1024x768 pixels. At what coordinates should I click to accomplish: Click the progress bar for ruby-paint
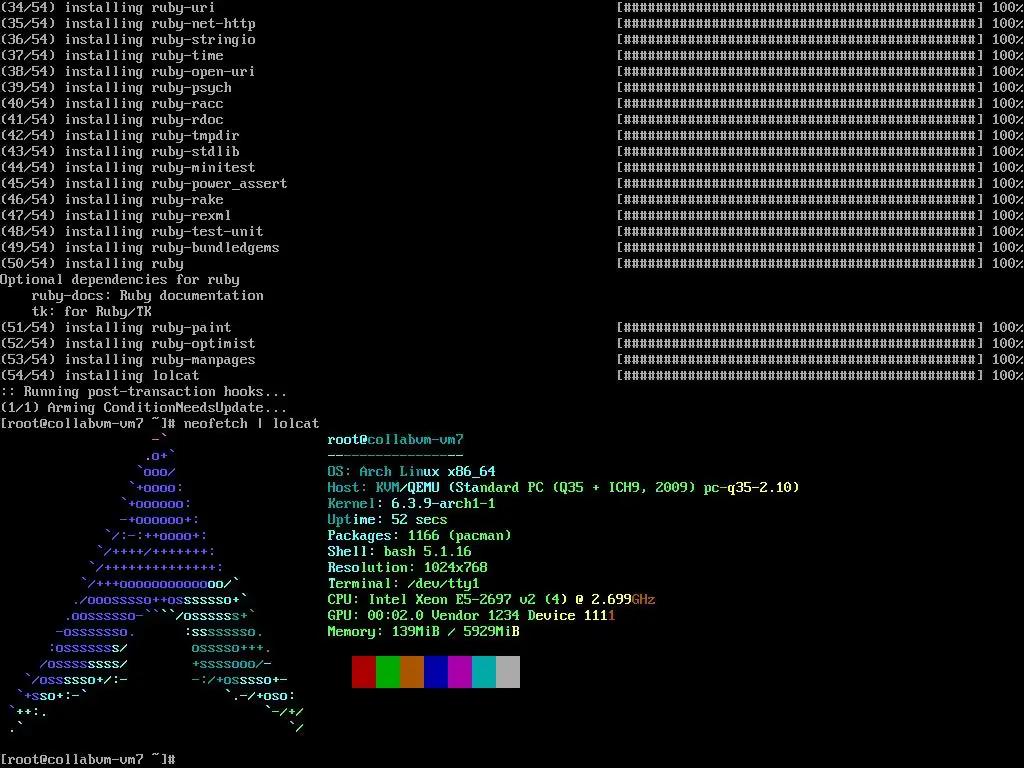(x=800, y=328)
